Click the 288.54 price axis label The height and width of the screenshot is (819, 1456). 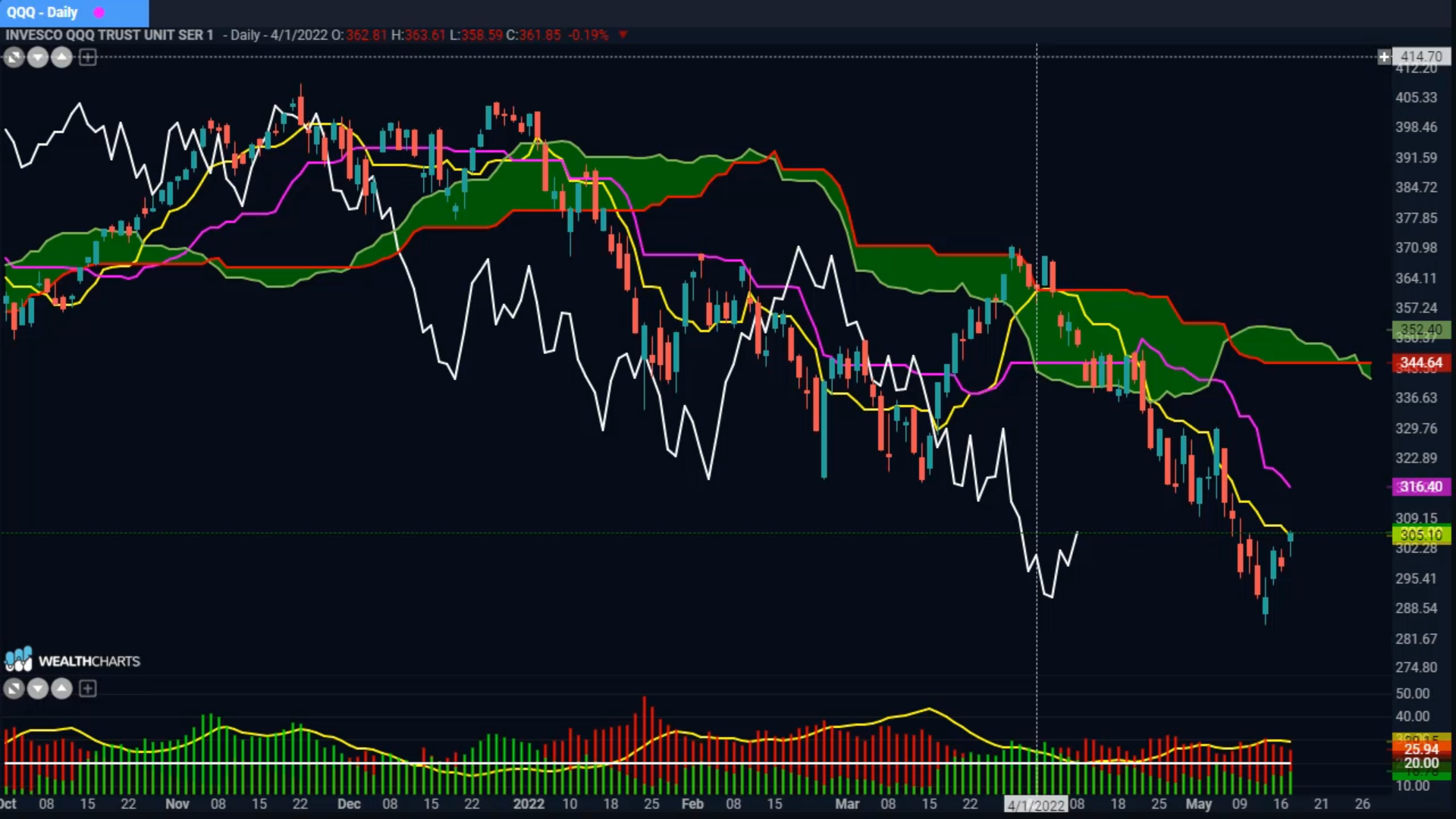coord(1417,608)
